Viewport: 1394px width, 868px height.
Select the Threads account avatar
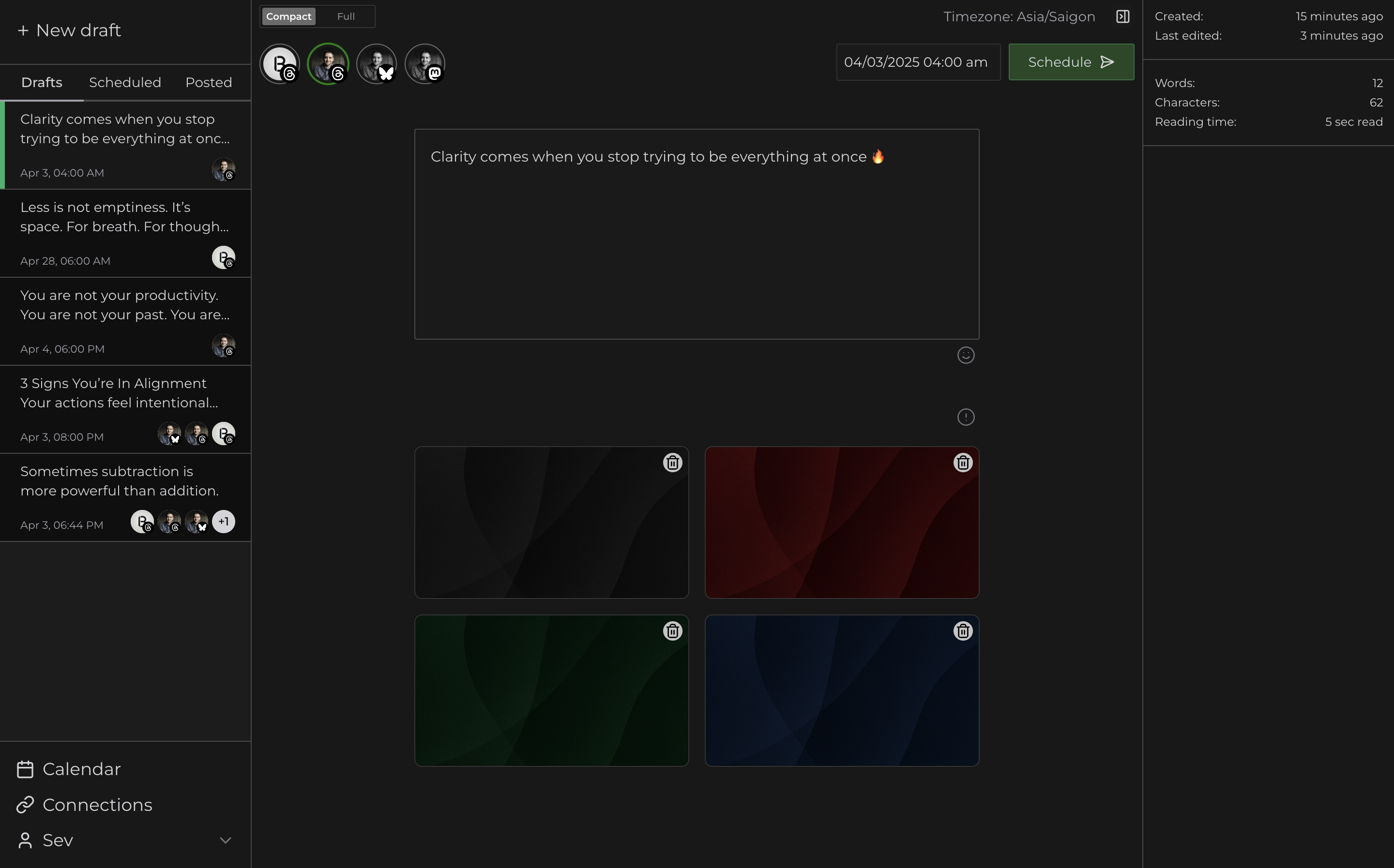click(328, 64)
